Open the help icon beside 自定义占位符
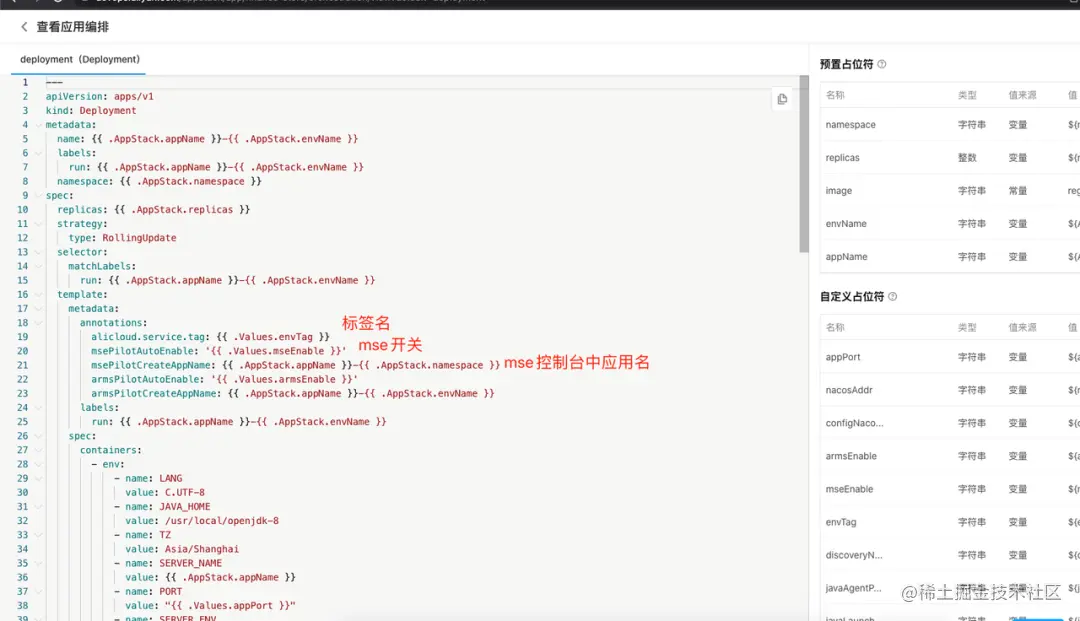 click(x=893, y=297)
